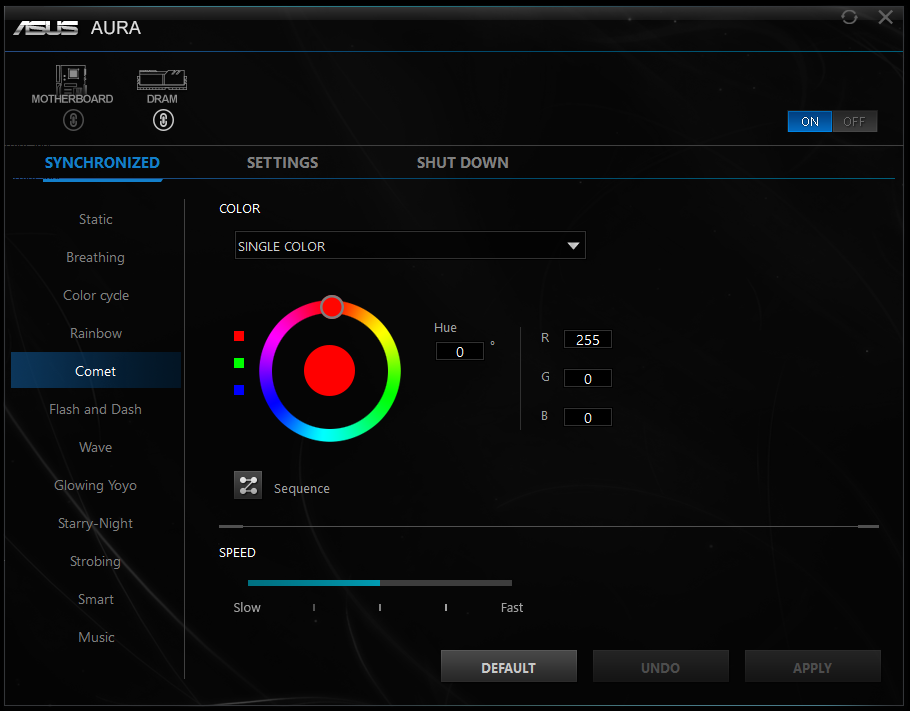Click the cyan area of the color wheel

tap(329, 435)
